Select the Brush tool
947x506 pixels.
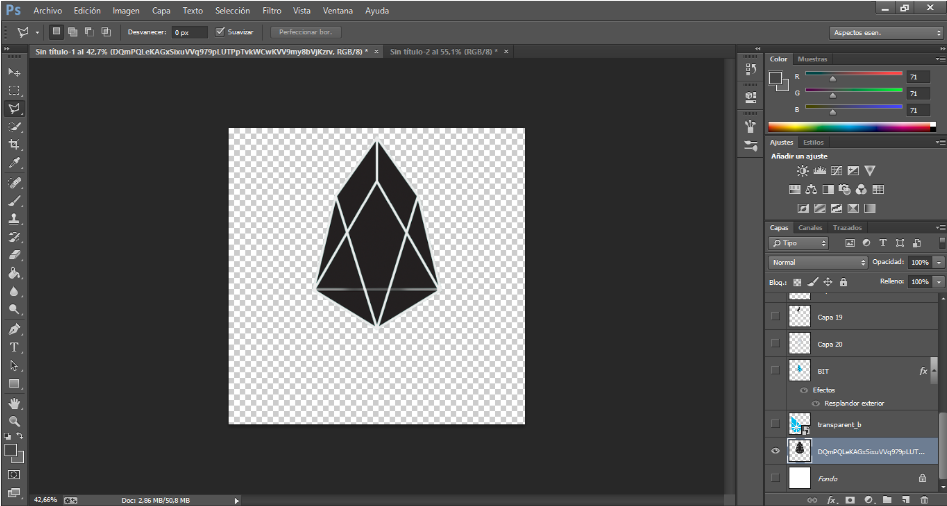pyautogui.click(x=14, y=200)
